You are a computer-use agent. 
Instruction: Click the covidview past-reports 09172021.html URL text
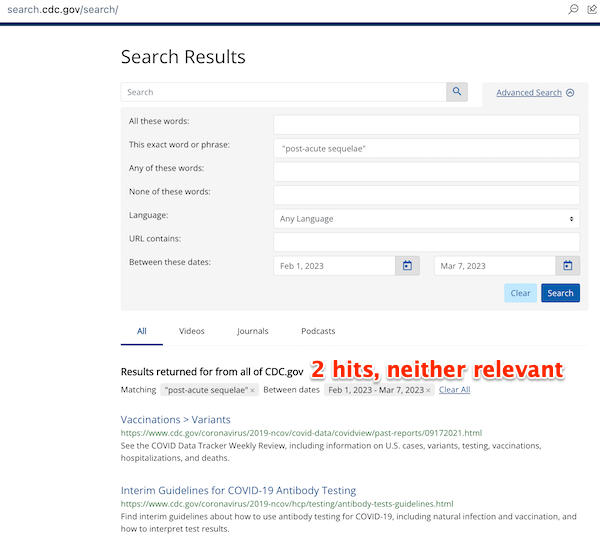pyautogui.click(x=301, y=433)
